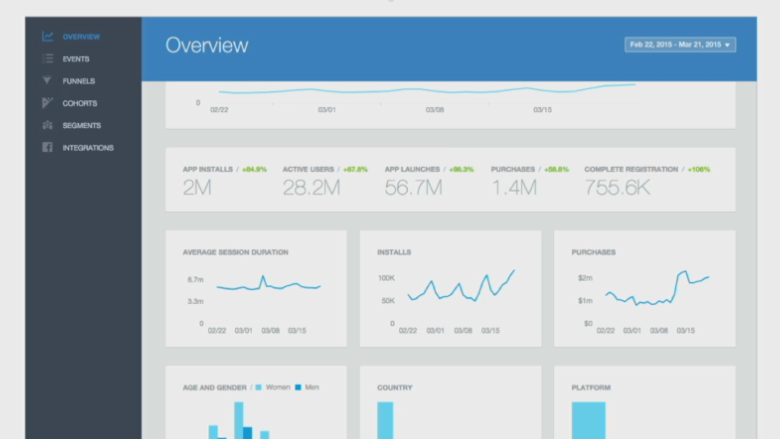Select the App Installs 2M metric
Viewport: 780px width, 439px height.
click(x=197, y=186)
